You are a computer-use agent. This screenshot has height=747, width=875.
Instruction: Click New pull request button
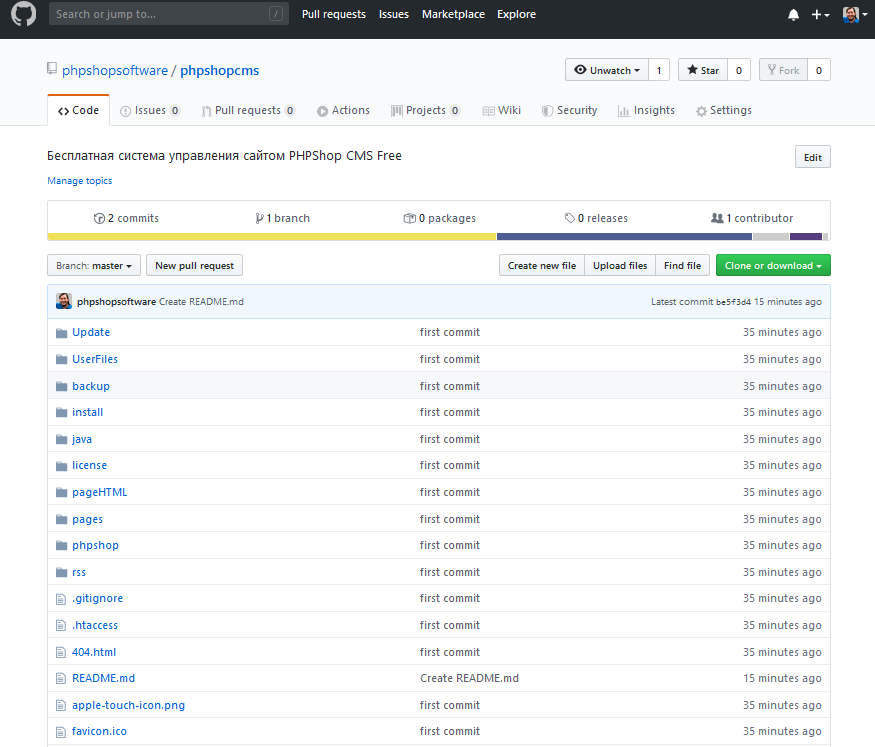194,266
